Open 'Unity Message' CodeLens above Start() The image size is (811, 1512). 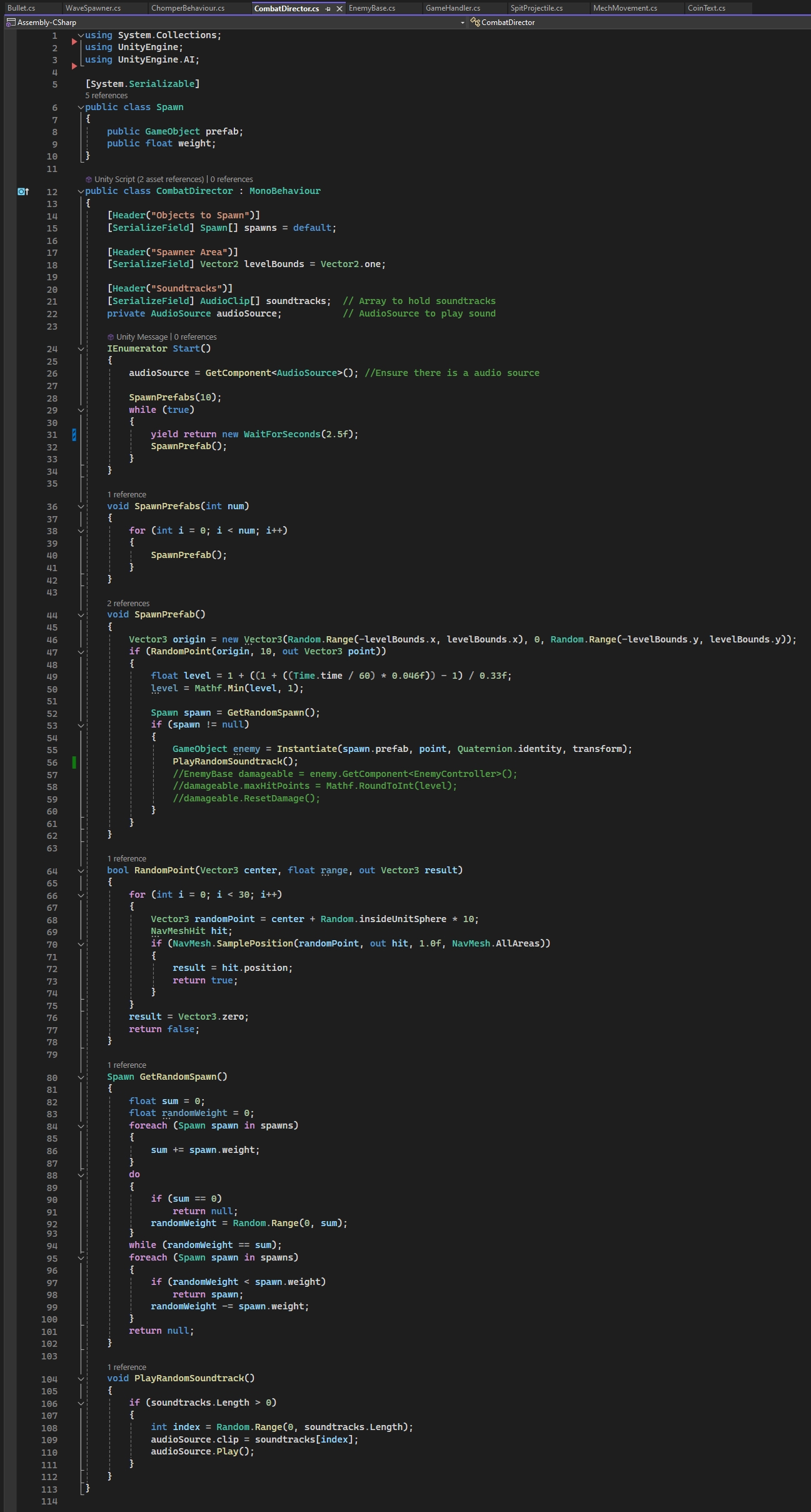pos(142,337)
